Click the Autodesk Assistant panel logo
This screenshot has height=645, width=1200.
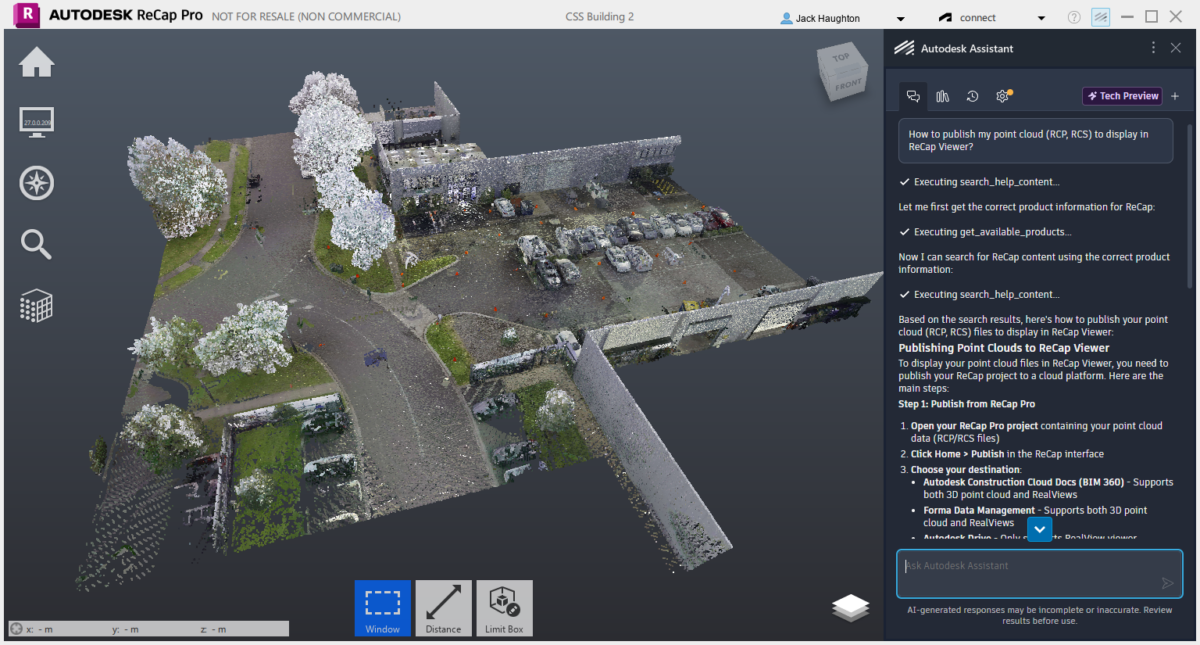point(904,48)
